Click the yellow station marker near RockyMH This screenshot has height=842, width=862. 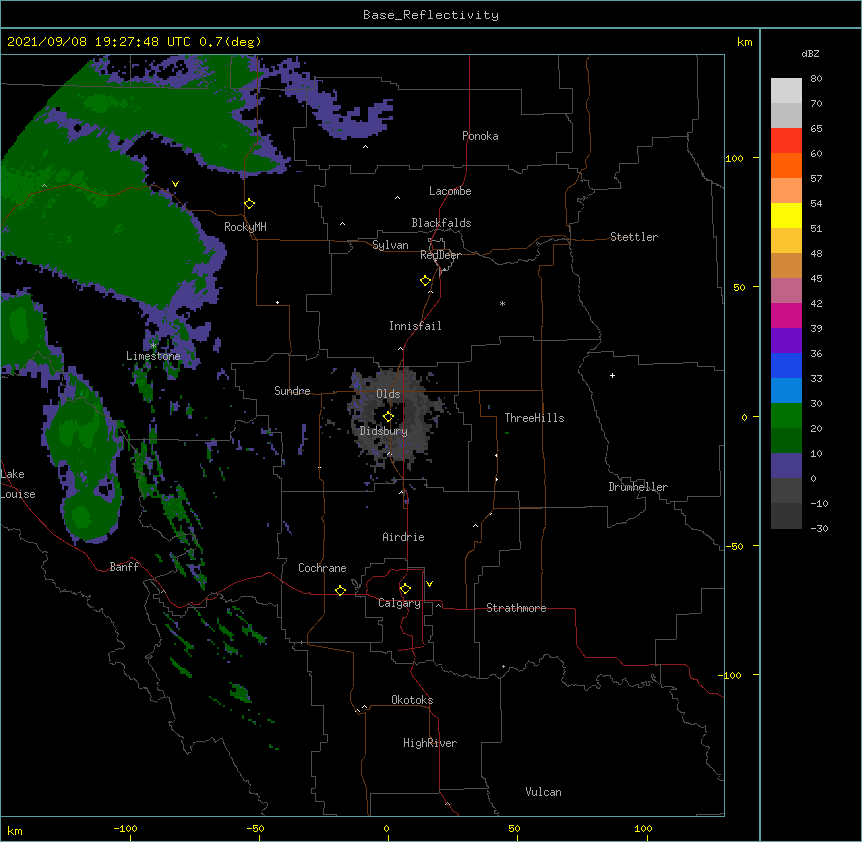250,204
